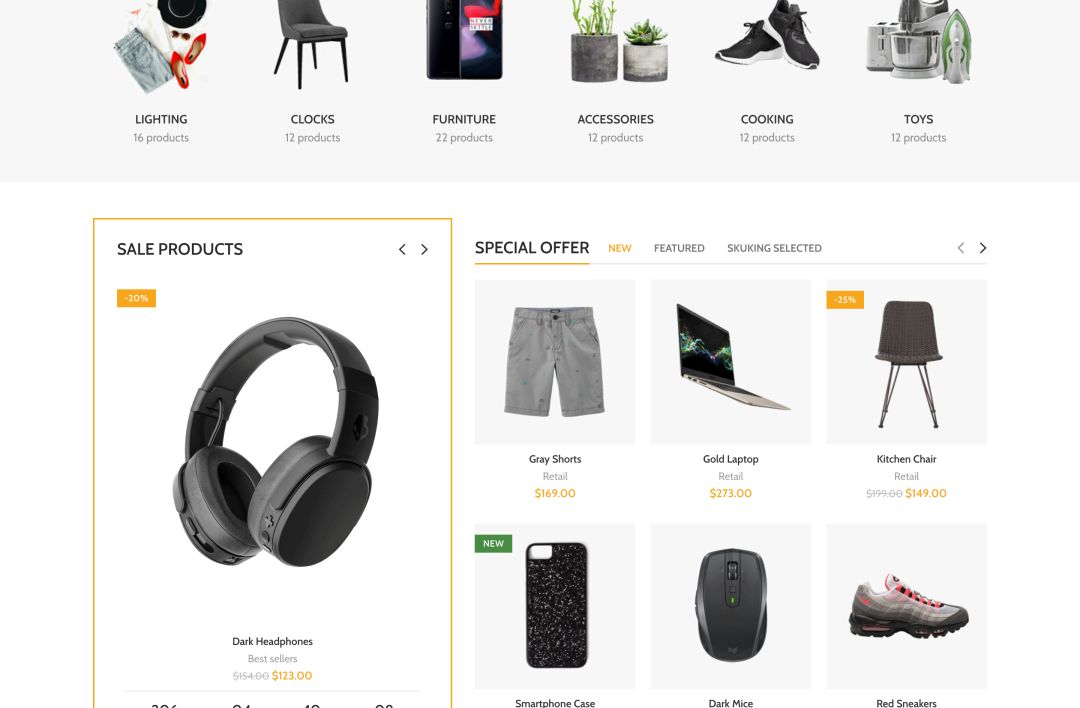Click the Dark Mice mouse image
Viewport: 1080px width, 708px height.
(731, 606)
